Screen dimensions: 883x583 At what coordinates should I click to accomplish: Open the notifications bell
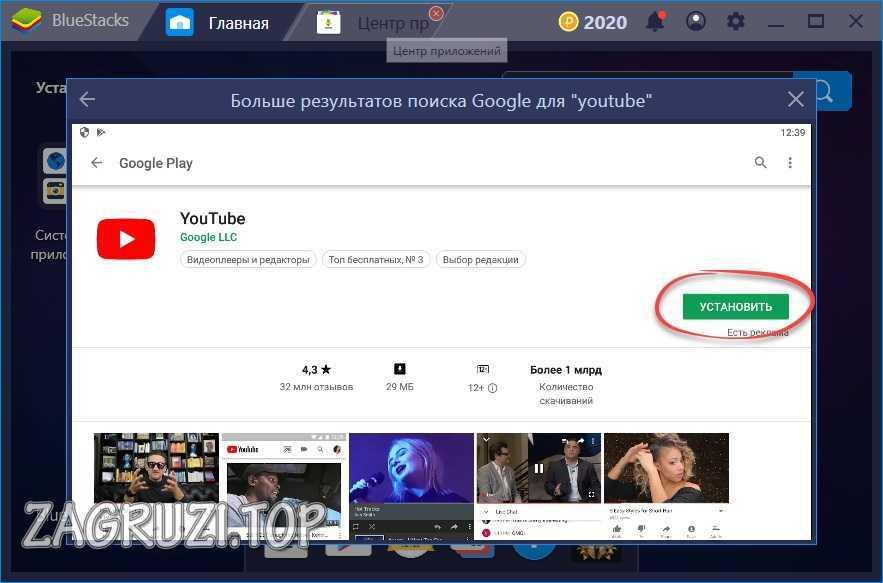655,21
